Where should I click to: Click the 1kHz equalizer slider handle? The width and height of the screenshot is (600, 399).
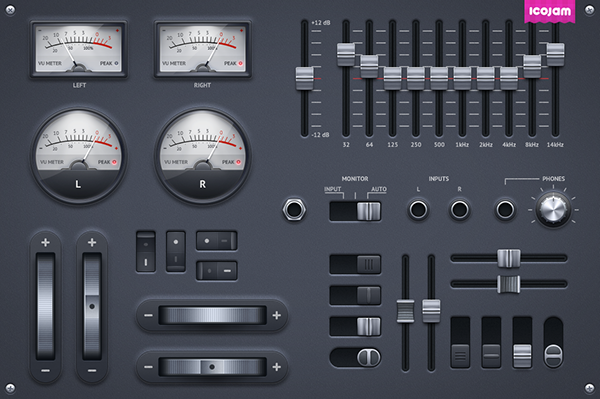(x=462, y=78)
